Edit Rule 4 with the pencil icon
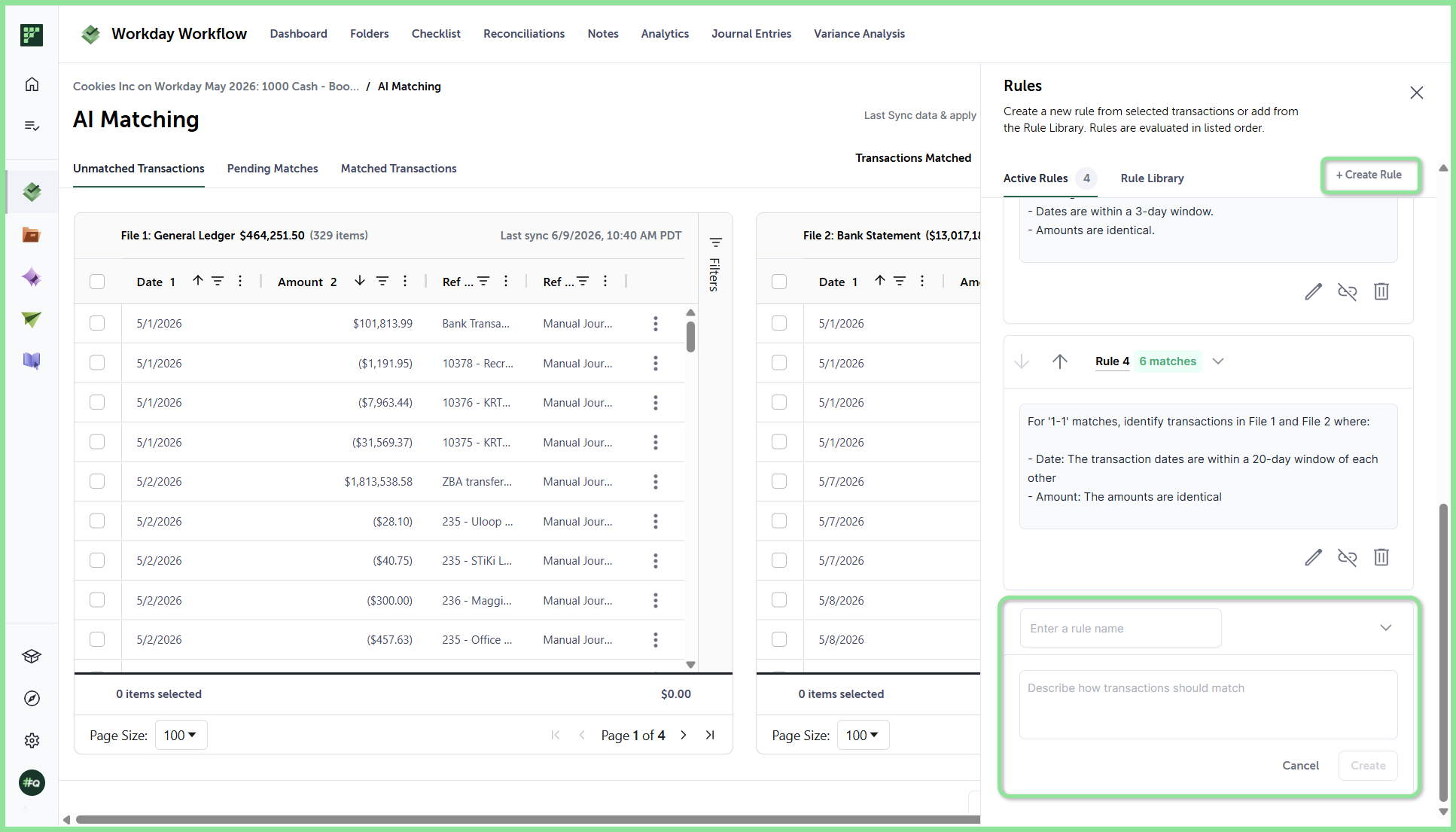The height and width of the screenshot is (832, 1456). (1313, 557)
